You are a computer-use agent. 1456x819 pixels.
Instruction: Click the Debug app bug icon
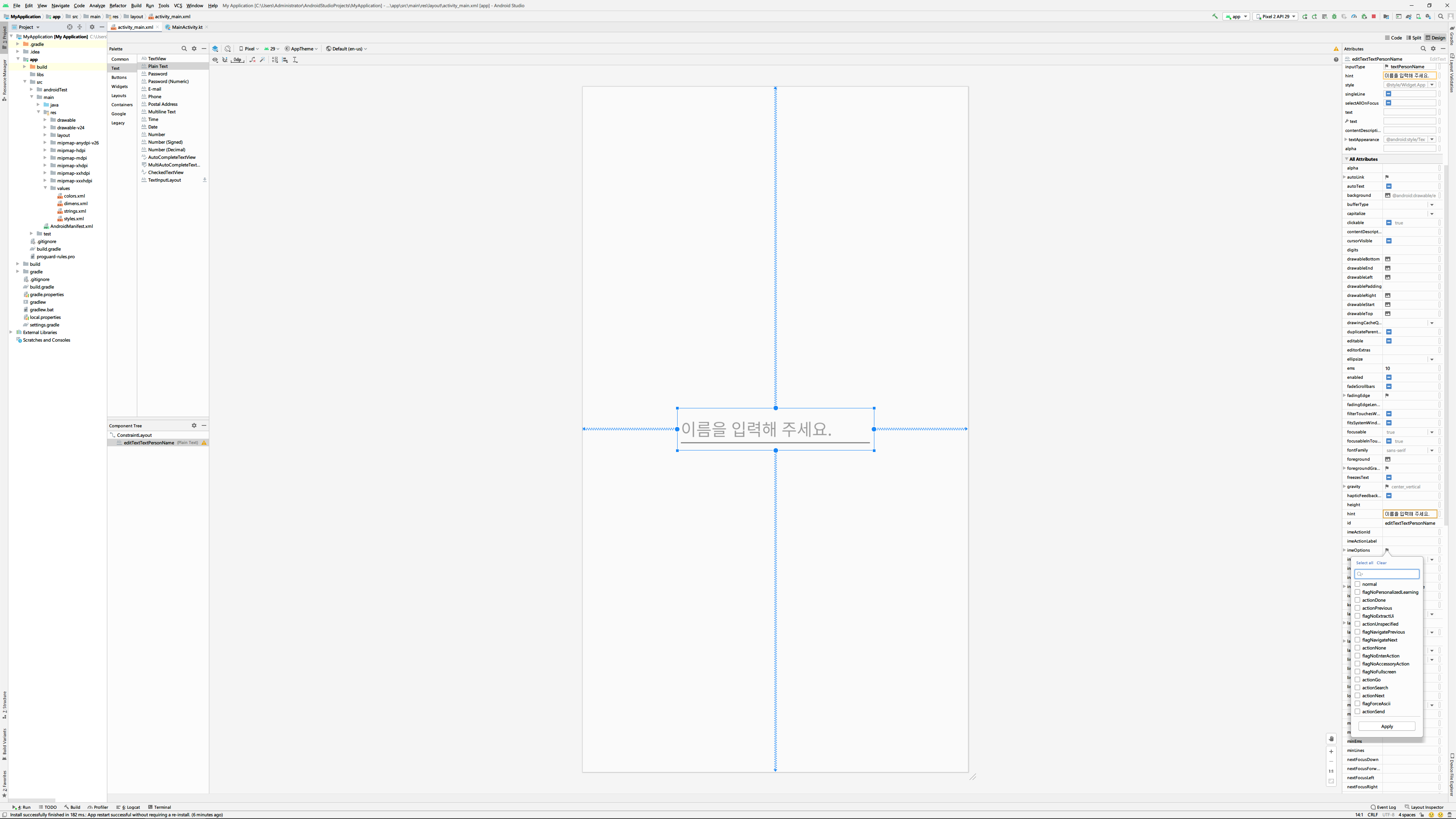pos(1335,16)
